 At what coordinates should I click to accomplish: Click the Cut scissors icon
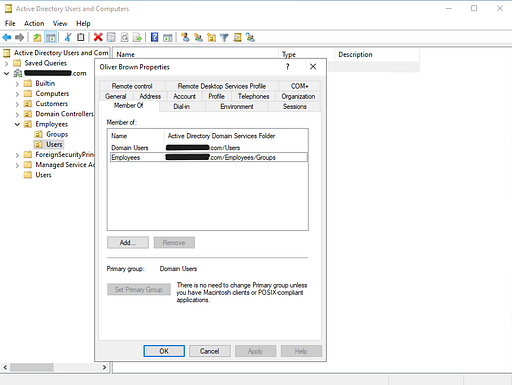pyautogui.click(x=68, y=37)
